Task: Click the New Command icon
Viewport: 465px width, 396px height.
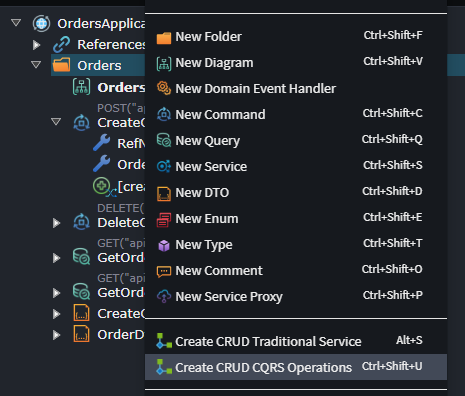Action: pyautogui.click(x=164, y=114)
